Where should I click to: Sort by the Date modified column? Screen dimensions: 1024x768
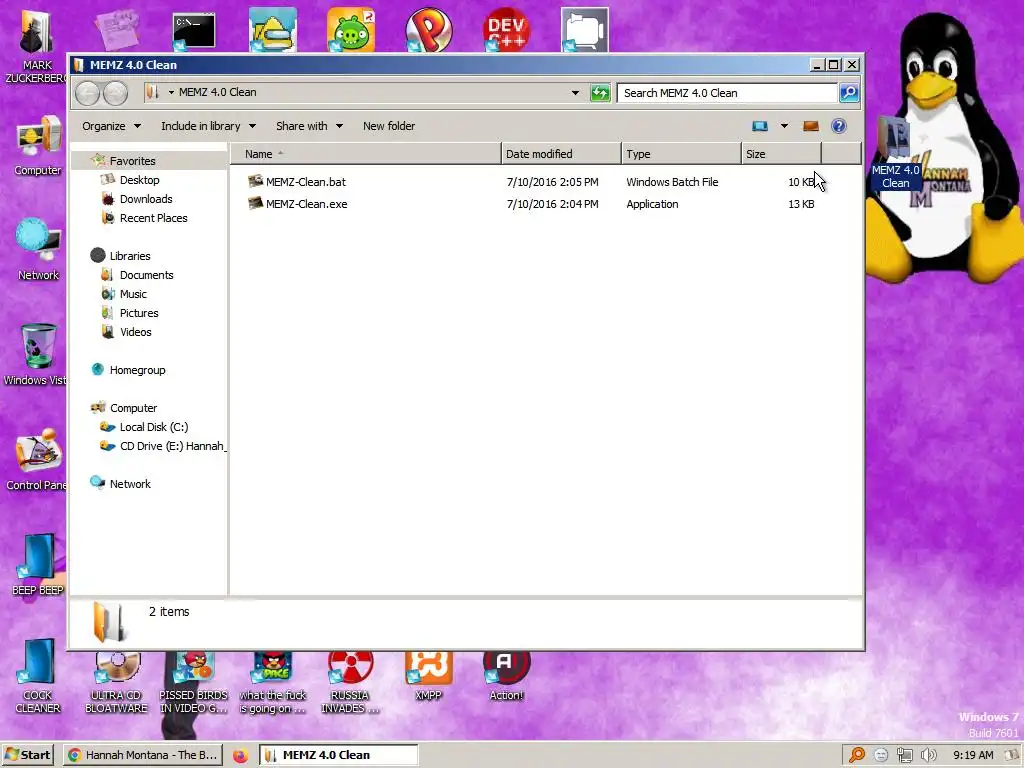(x=561, y=153)
